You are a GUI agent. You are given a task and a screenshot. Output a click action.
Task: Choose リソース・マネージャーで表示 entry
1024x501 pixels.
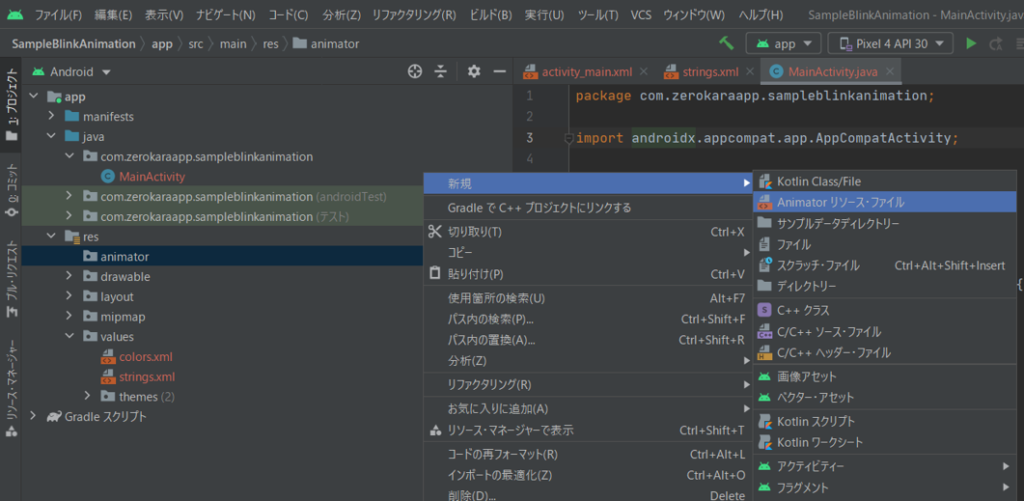[x=588, y=430]
